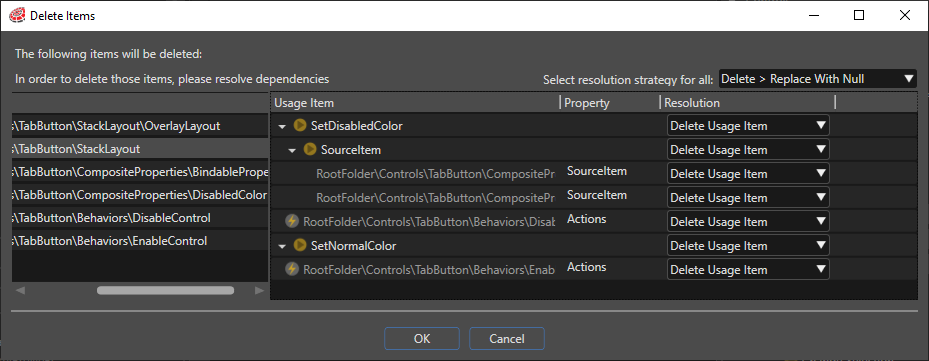Select the Behaviors\DisableControl list item
The image size is (929, 361).
pyautogui.click(x=140, y=218)
